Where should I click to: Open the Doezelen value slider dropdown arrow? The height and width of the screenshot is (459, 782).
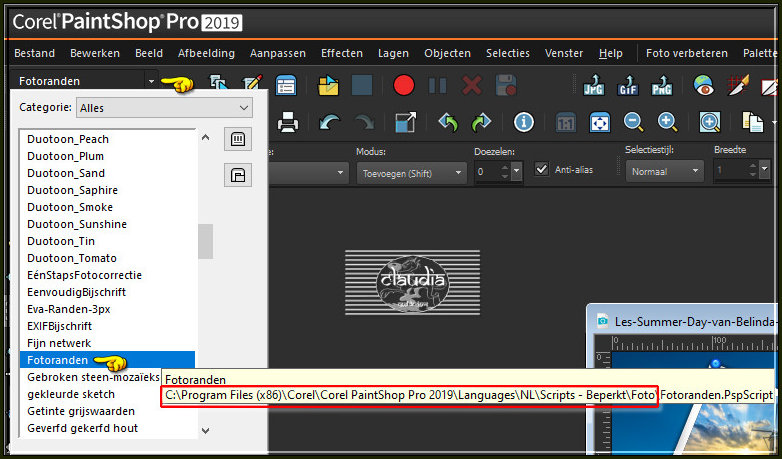pyautogui.click(x=517, y=172)
